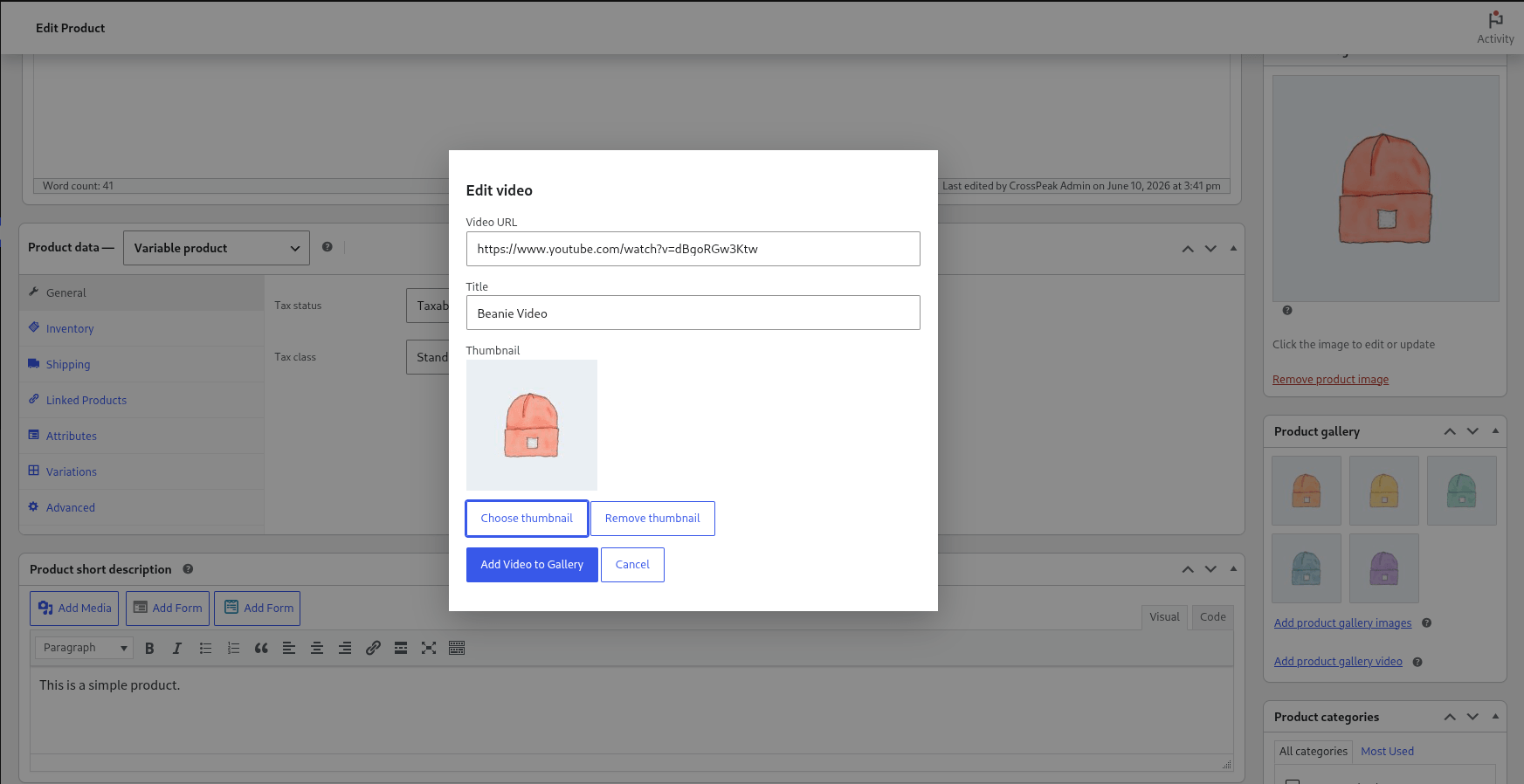Collapse the Product categories panel
Viewport: 1524px width, 784px height.
point(1495,716)
